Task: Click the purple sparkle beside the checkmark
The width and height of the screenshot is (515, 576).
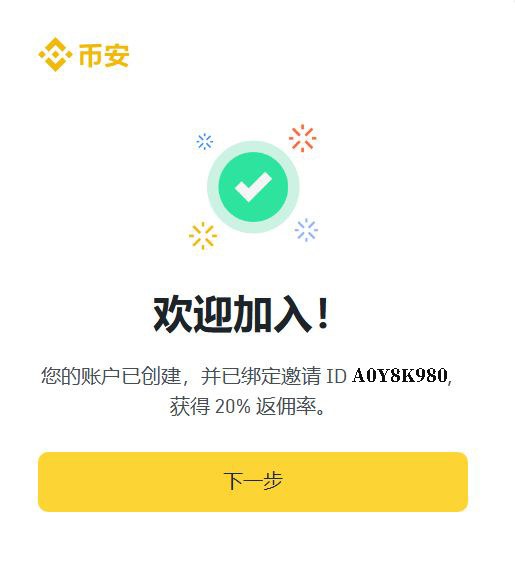Action: (306, 230)
